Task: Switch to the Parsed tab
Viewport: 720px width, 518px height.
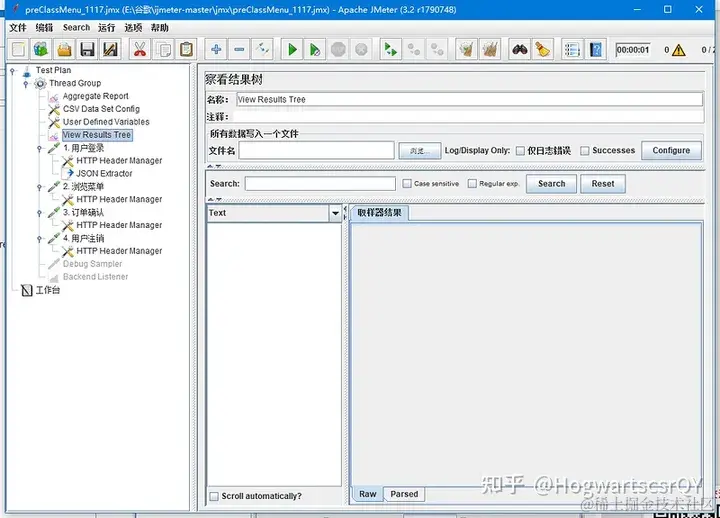Action: [404, 494]
